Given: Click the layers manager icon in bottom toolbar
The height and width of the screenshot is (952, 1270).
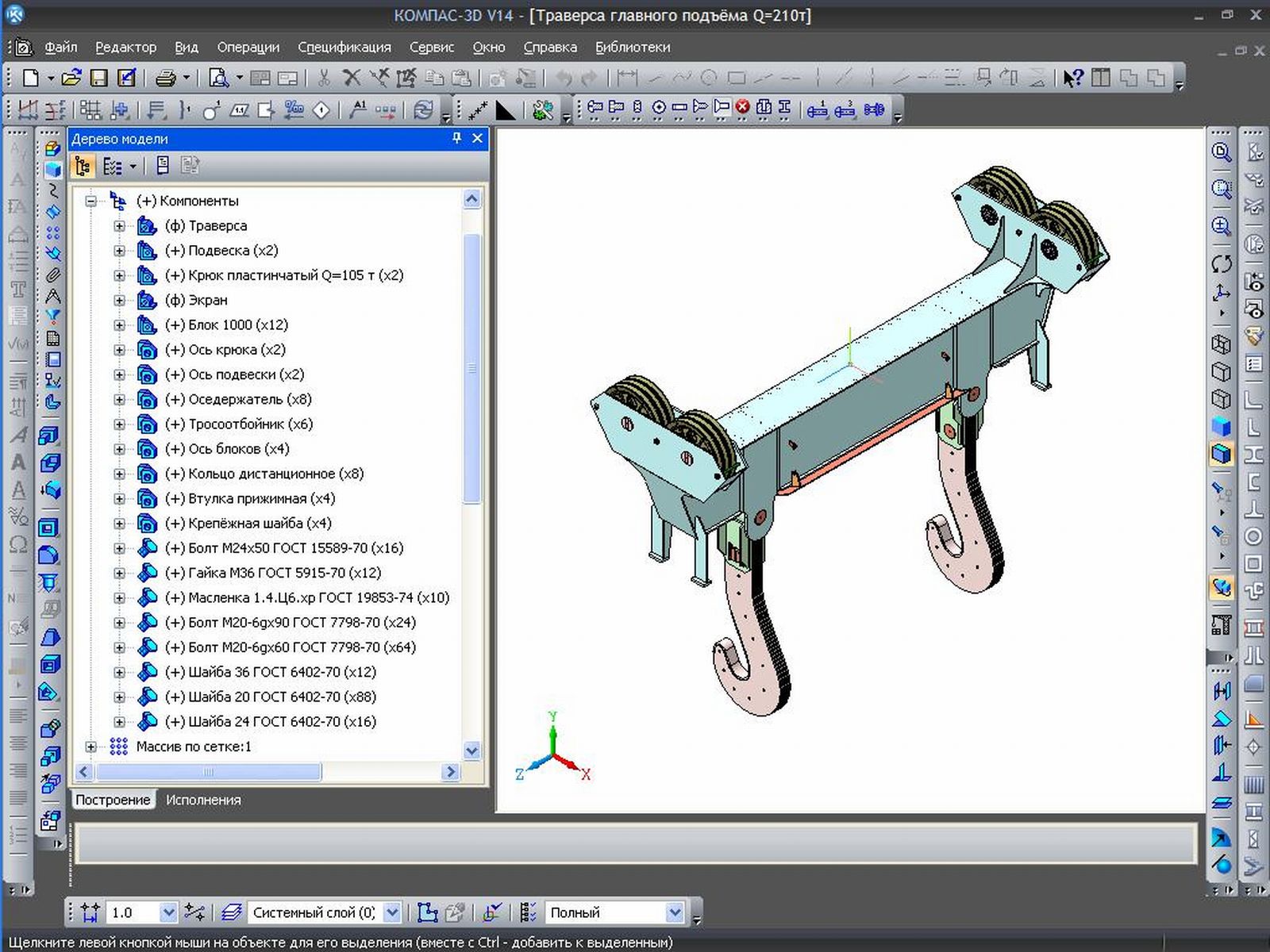Looking at the screenshot, I should click(231, 912).
